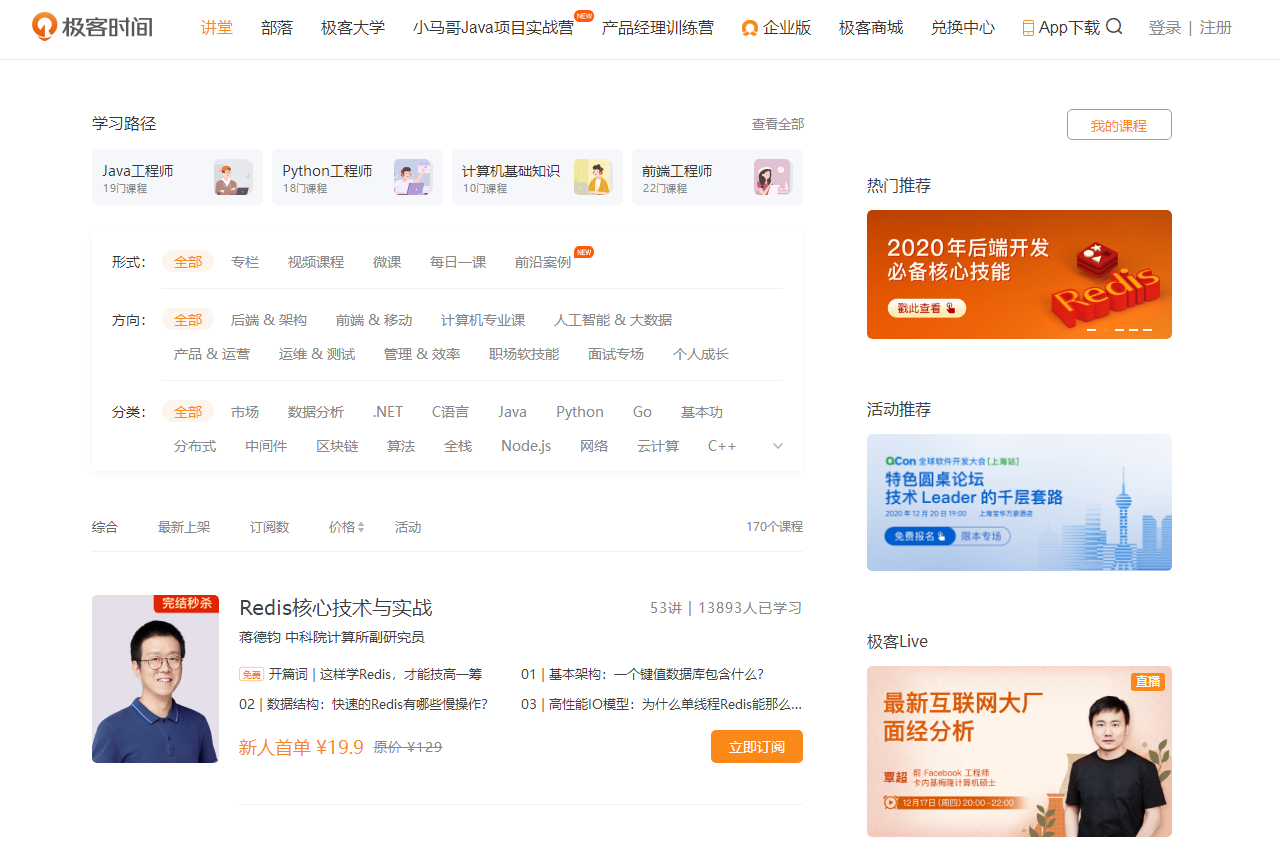Select 视频课程 under 形式 filter
The height and width of the screenshot is (842, 1279).
click(315, 261)
